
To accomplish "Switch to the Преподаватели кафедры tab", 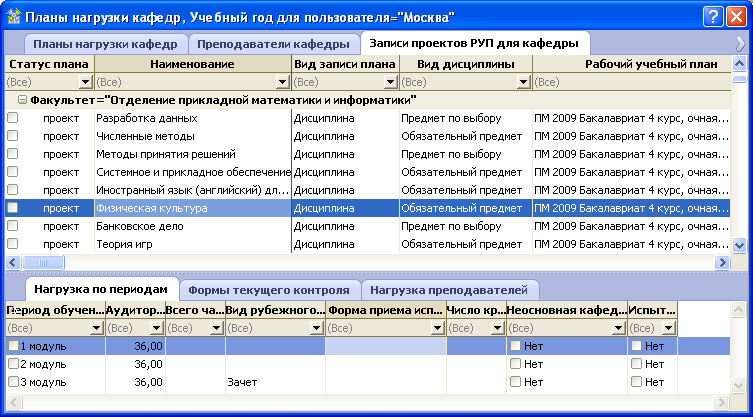I will (x=274, y=45).
